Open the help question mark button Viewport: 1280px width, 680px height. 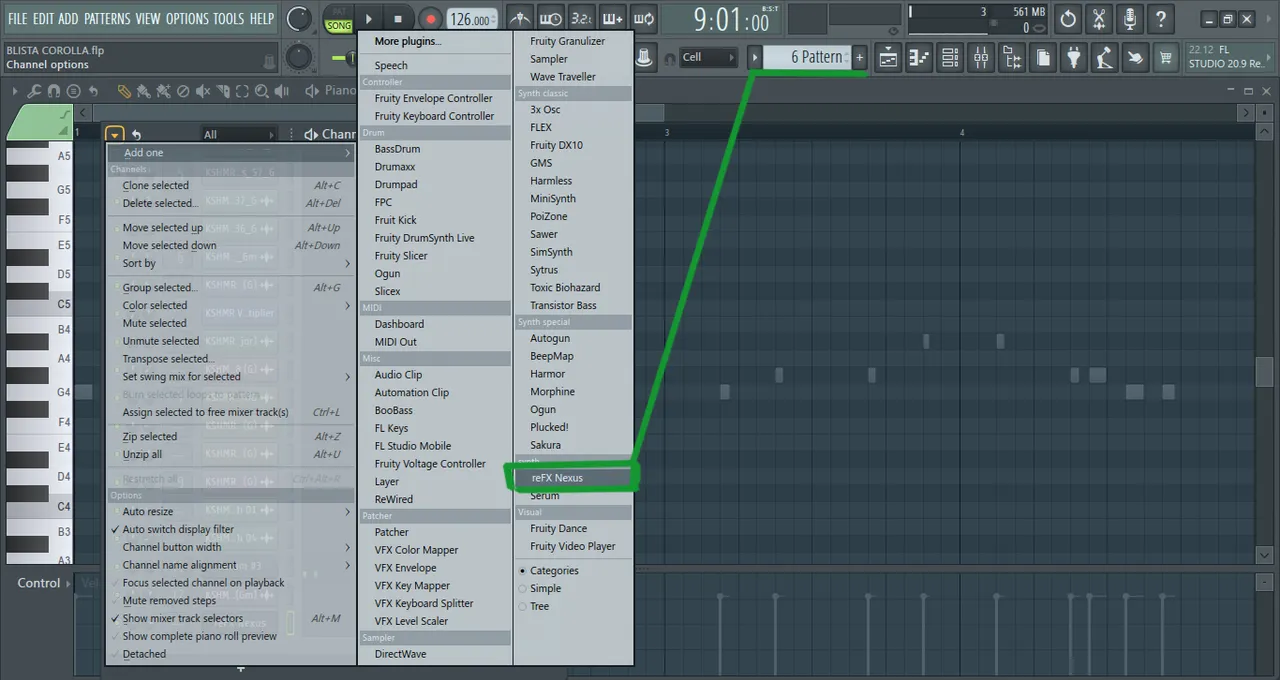1161,18
